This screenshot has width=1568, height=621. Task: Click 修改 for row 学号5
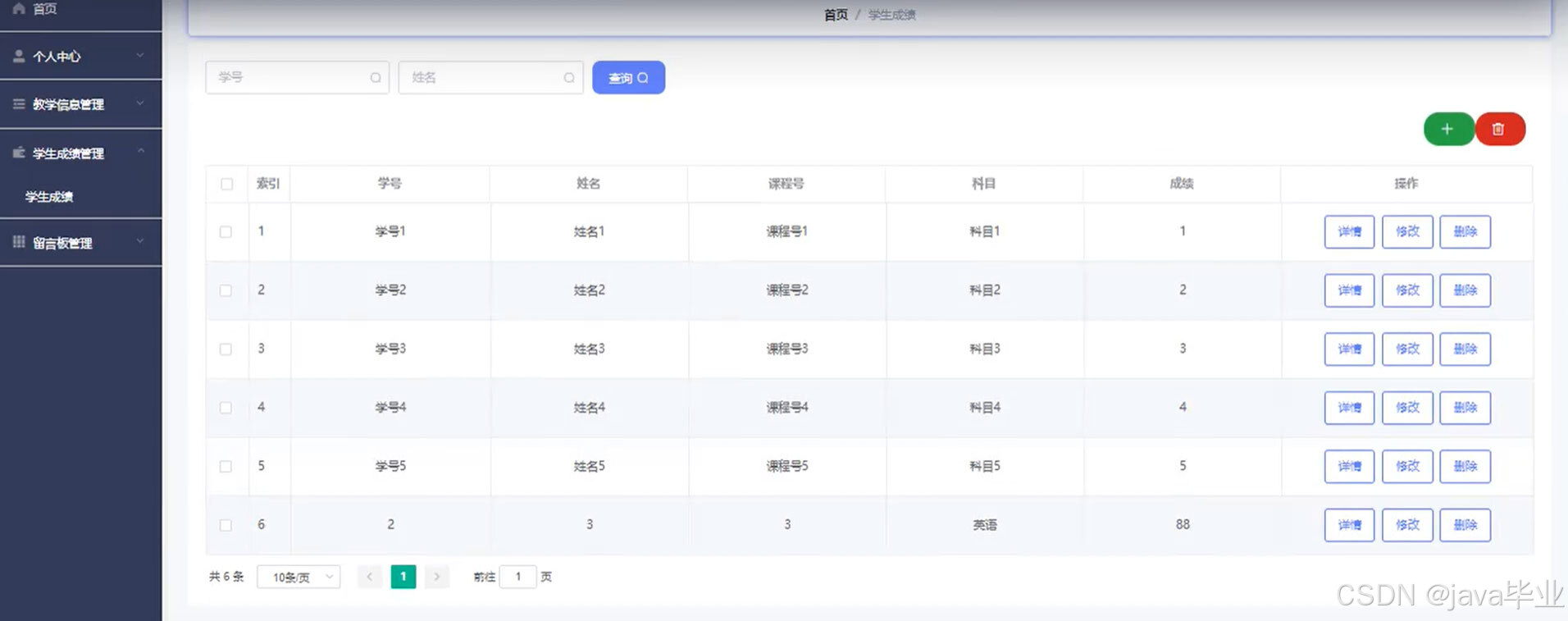(x=1407, y=467)
